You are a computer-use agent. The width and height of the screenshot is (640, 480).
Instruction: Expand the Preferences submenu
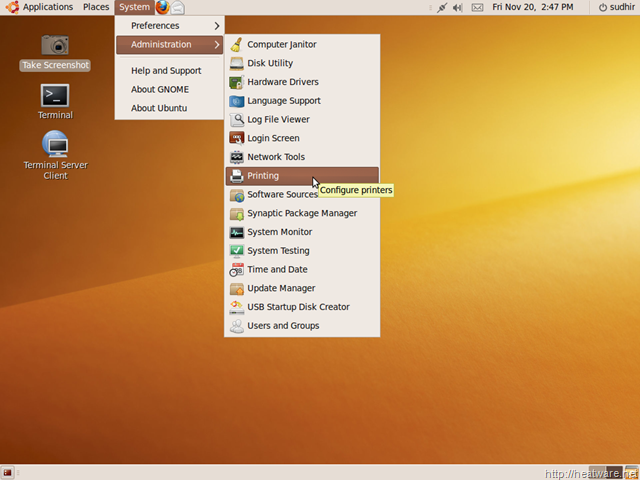click(x=169, y=25)
